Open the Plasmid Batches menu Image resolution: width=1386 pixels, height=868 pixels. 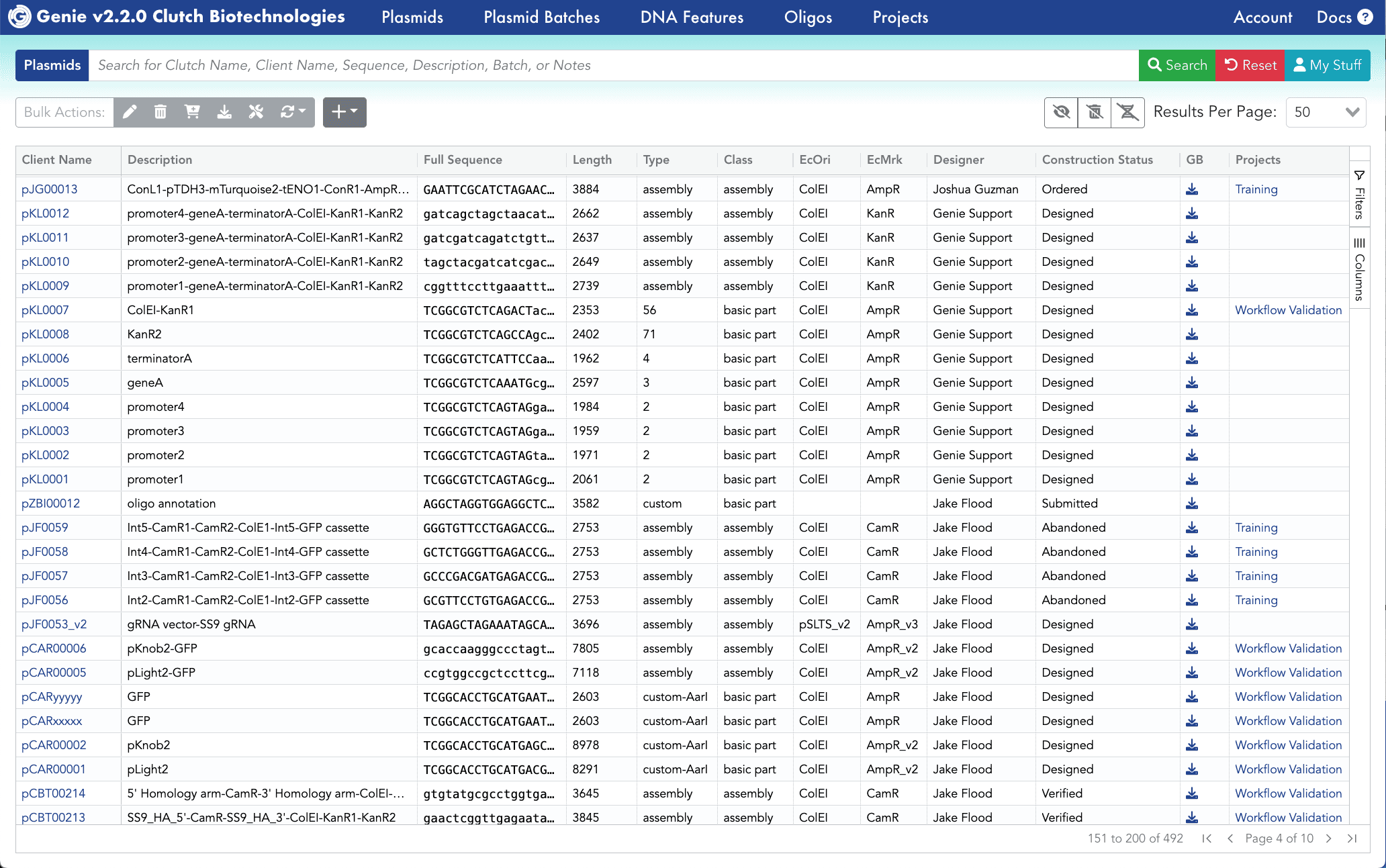point(541,17)
